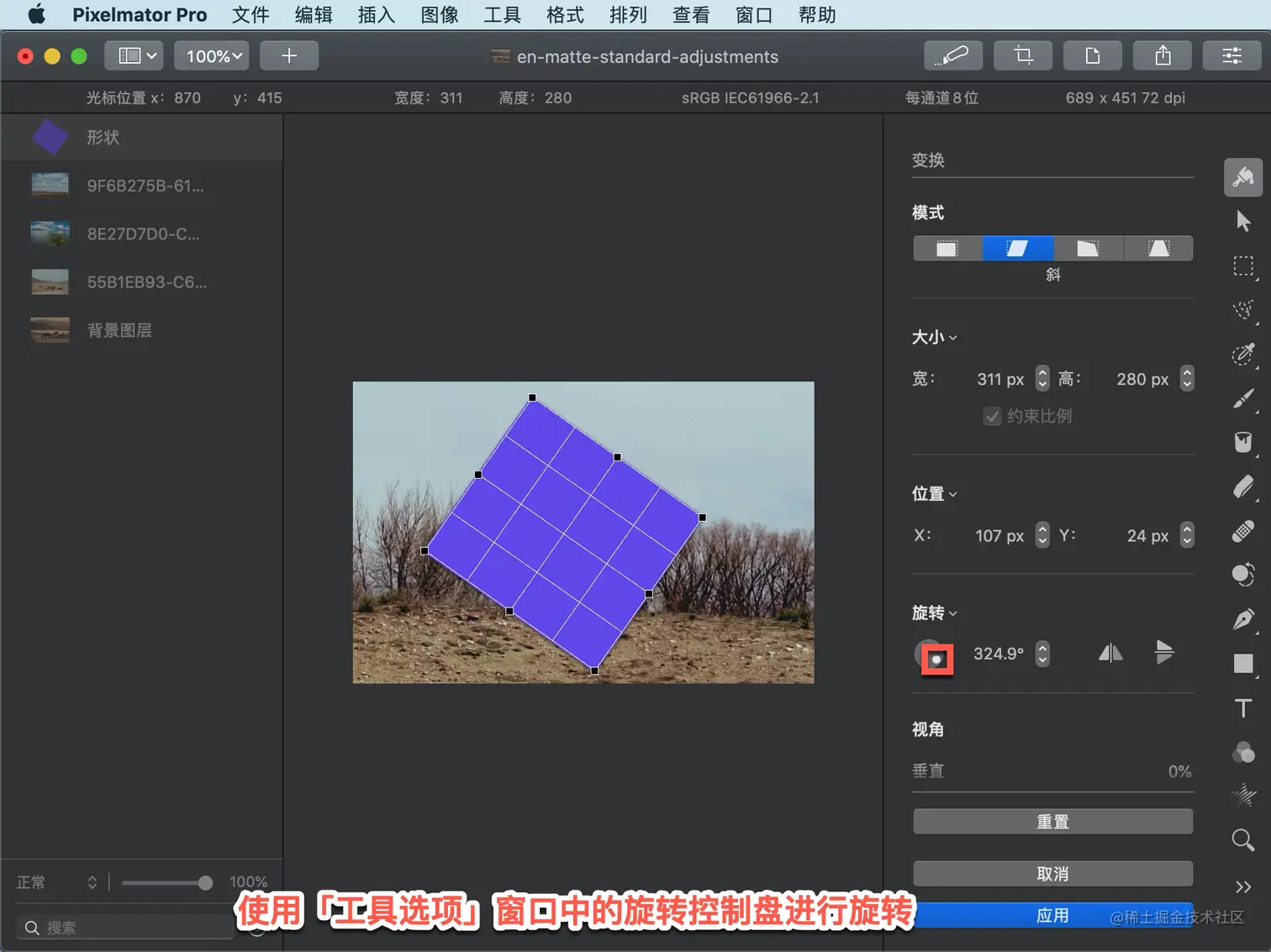Click the 应用 apply button
Viewport: 1271px width, 952px height.
1052,915
